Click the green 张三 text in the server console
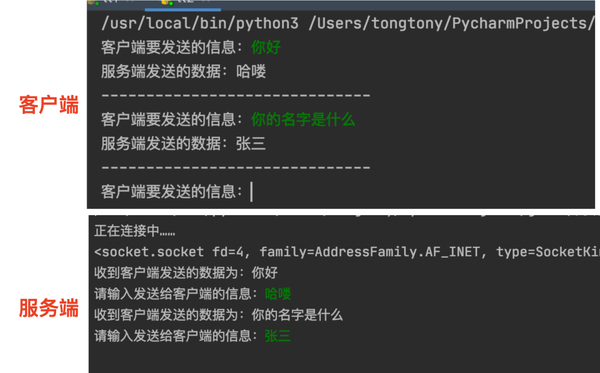 point(278,336)
